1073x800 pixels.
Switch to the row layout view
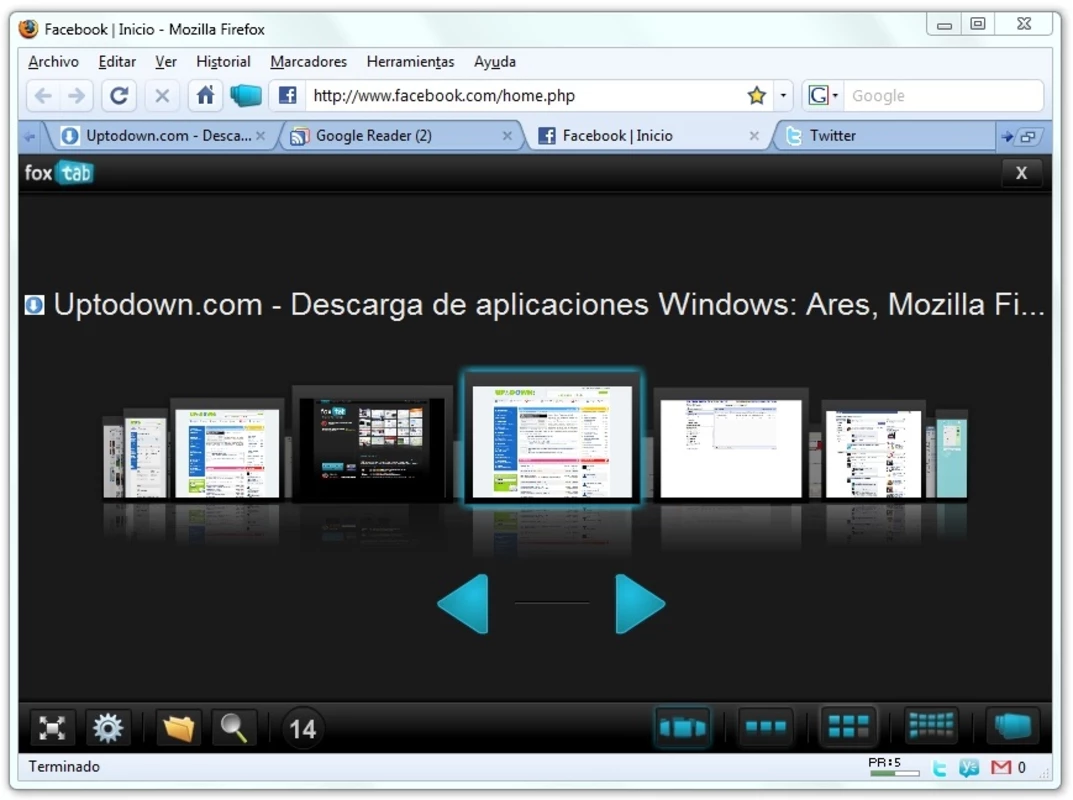pos(766,727)
